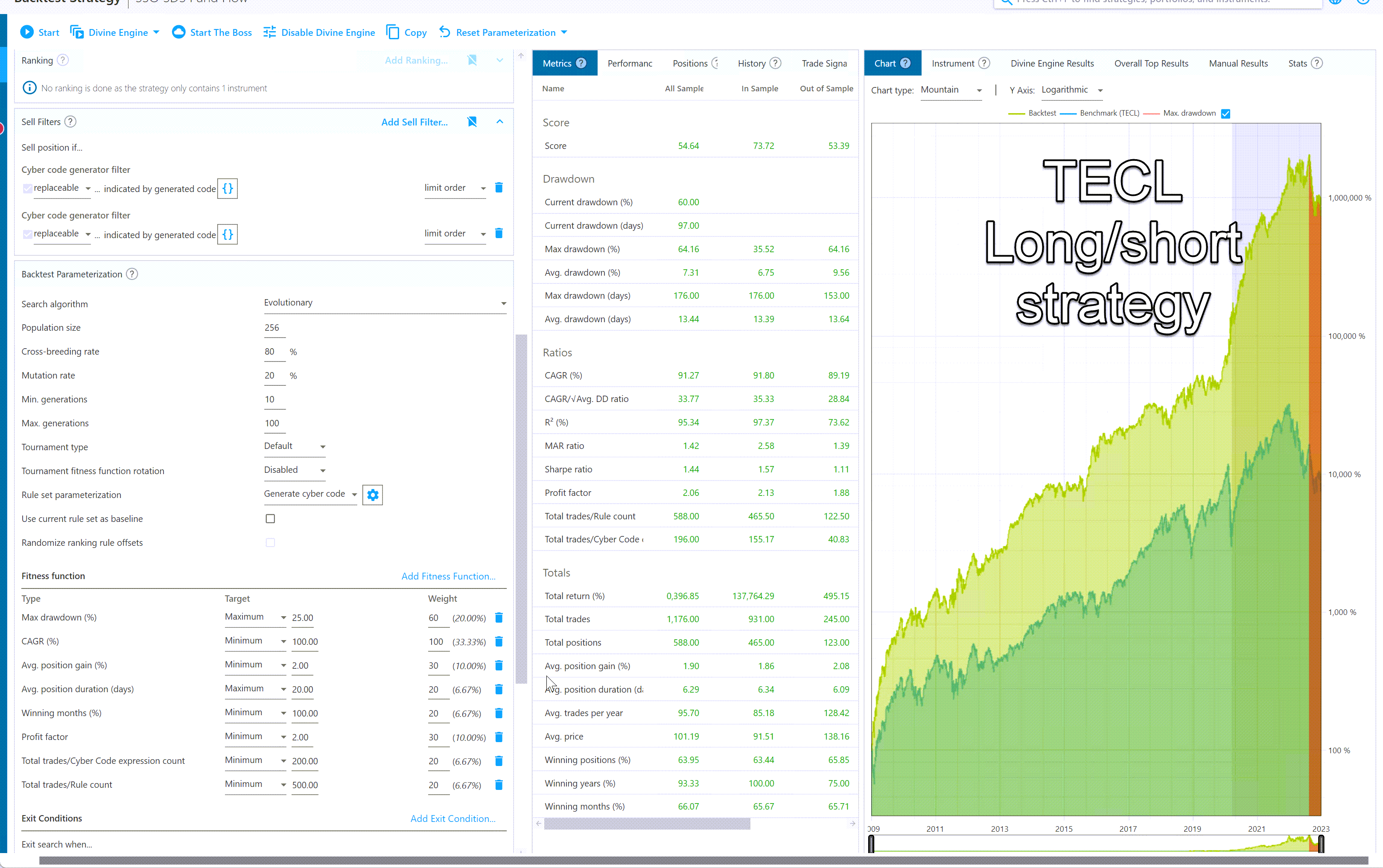Image resolution: width=1383 pixels, height=868 pixels.
Task: Click the chart range right handle
Action: click(x=1321, y=844)
